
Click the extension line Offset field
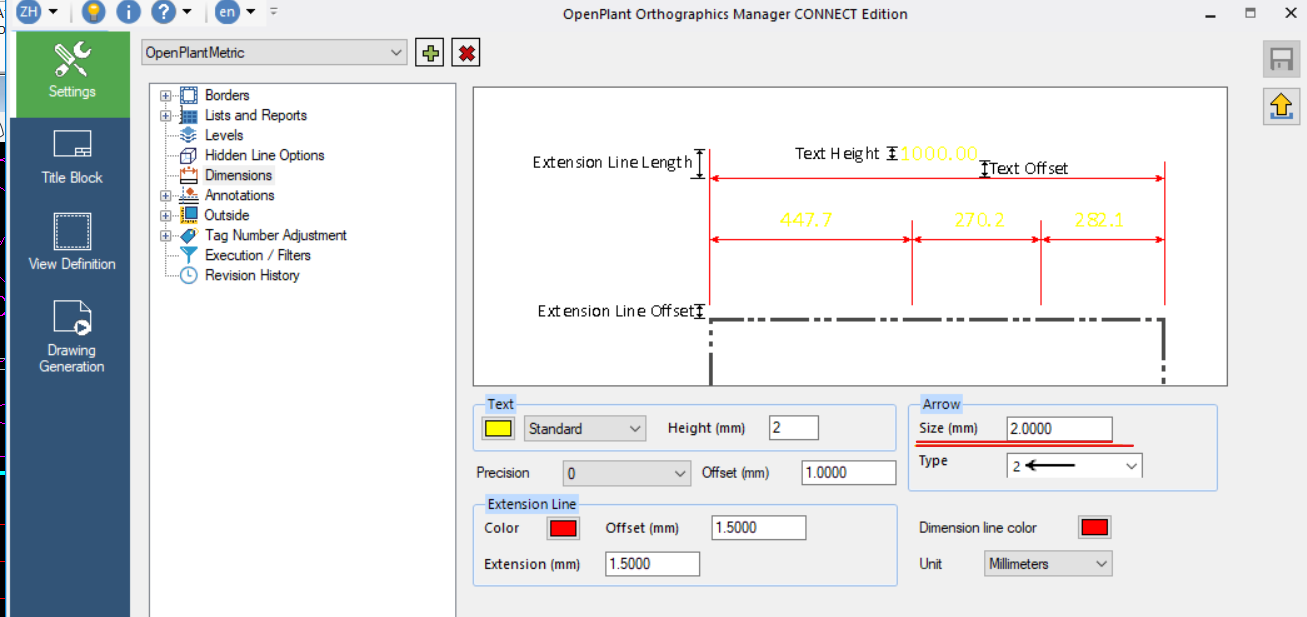tap(759, 528)
